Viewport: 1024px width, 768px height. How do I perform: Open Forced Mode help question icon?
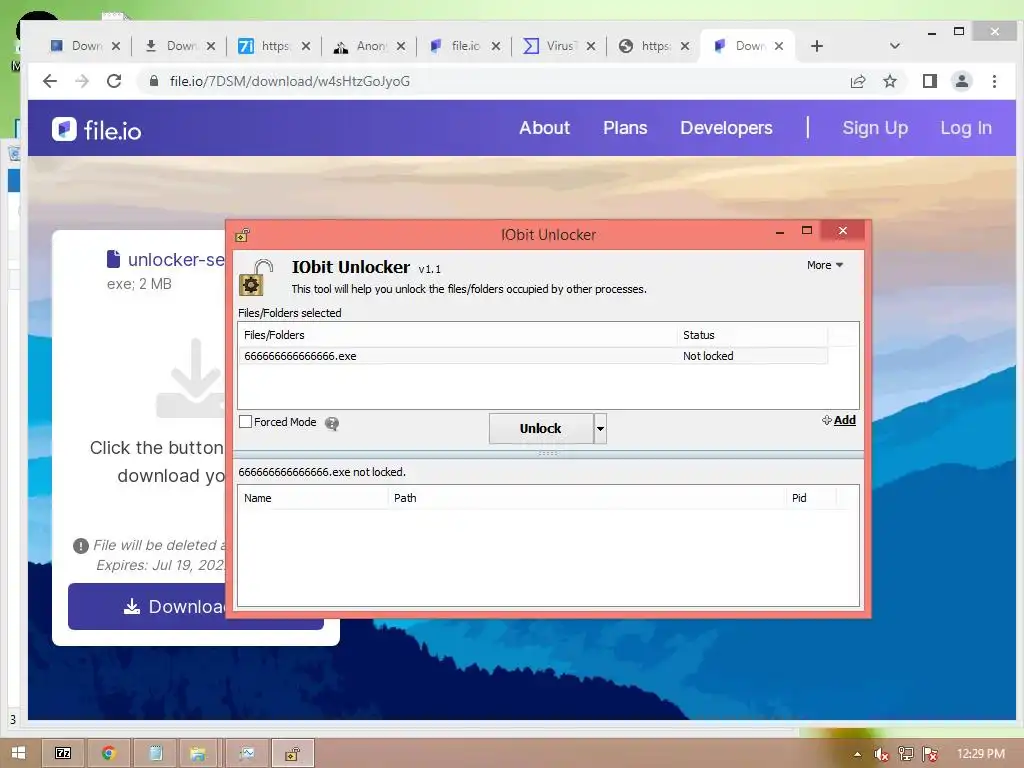coord(332,423)
